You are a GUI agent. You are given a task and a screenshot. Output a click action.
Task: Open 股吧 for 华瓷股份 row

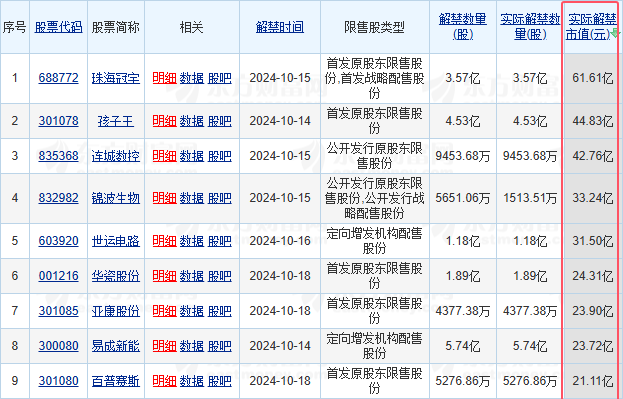pos(220,276)
